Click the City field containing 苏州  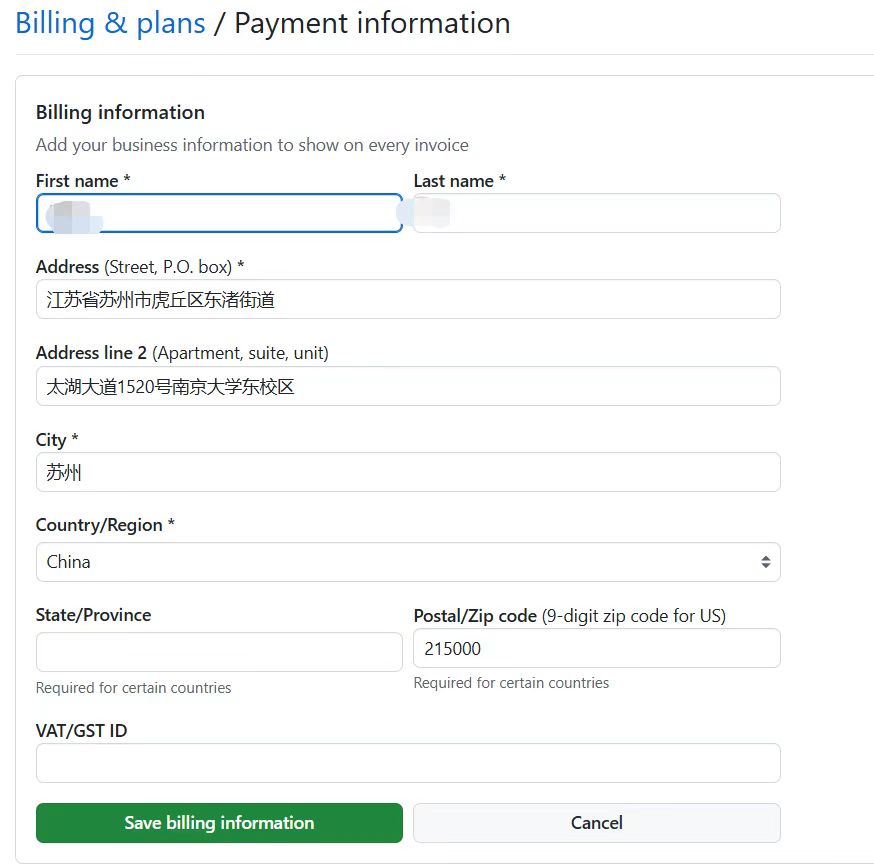[408, 472]
